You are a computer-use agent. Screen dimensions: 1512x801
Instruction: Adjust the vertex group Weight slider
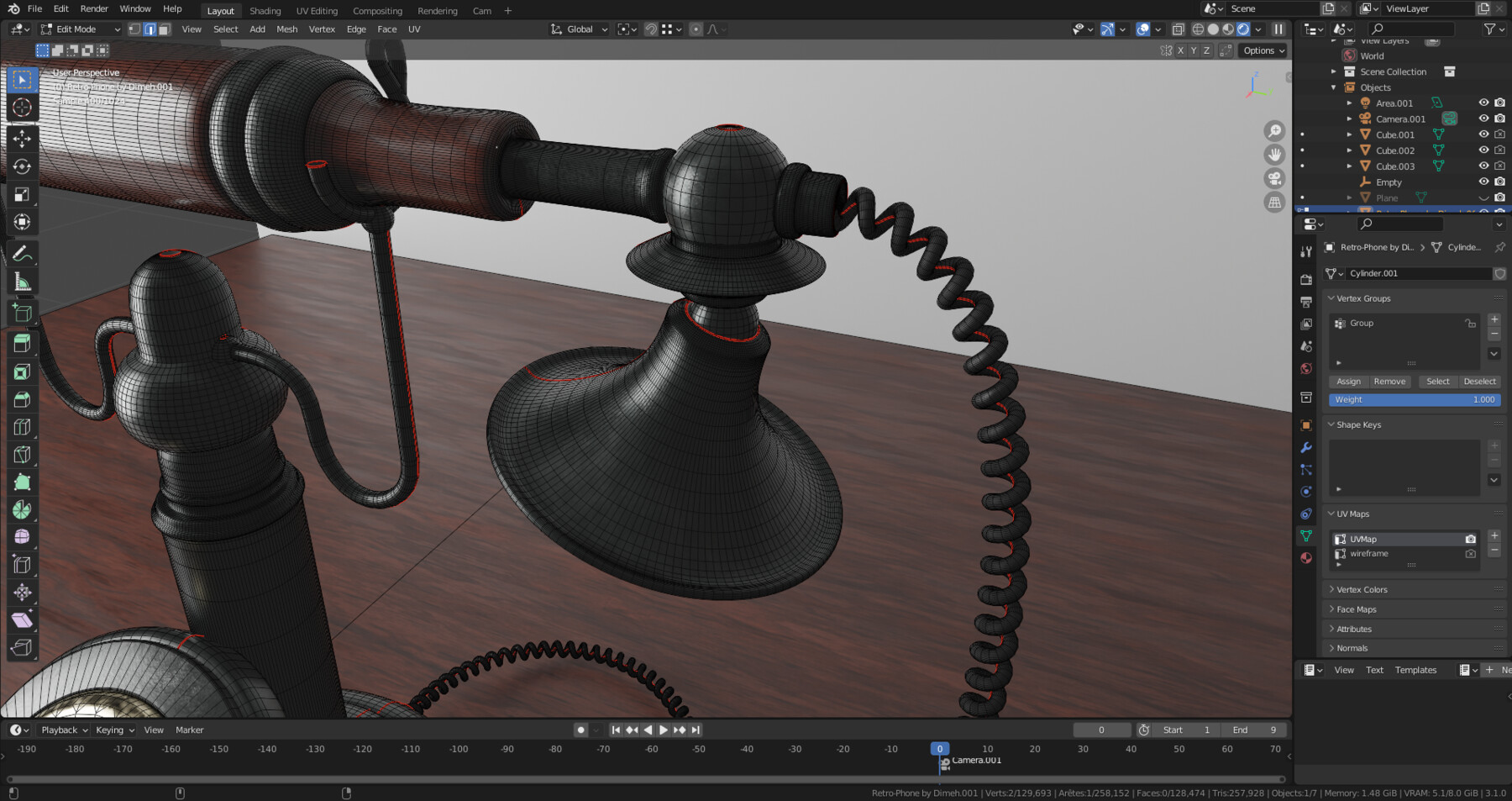[1415, 399]
